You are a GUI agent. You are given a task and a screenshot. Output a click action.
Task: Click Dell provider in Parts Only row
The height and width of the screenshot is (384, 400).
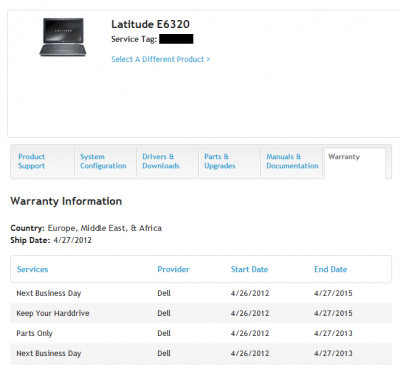164,333
